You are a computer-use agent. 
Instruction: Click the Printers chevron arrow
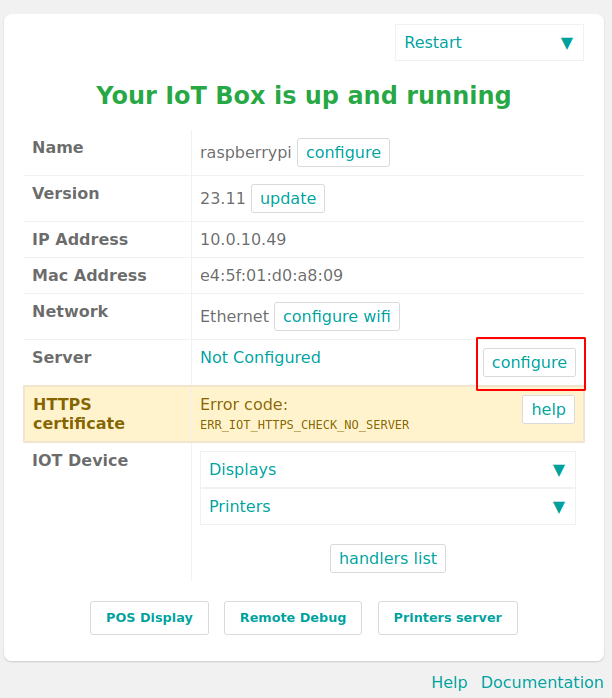coord(559,507)
